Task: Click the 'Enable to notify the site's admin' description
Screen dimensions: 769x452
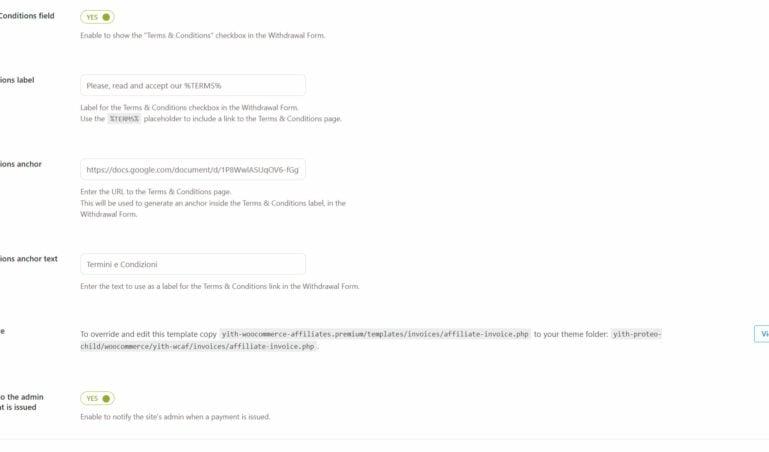Action: (x=175, y=417)
